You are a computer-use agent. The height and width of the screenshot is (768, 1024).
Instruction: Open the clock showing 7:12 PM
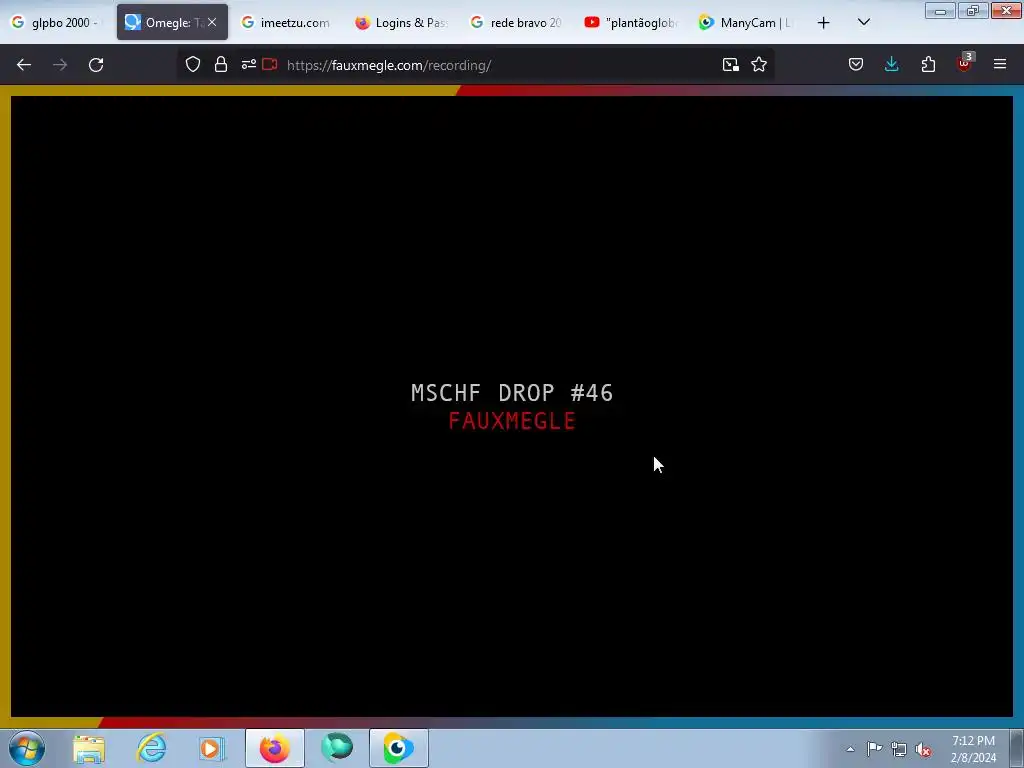tap(973, 749)
